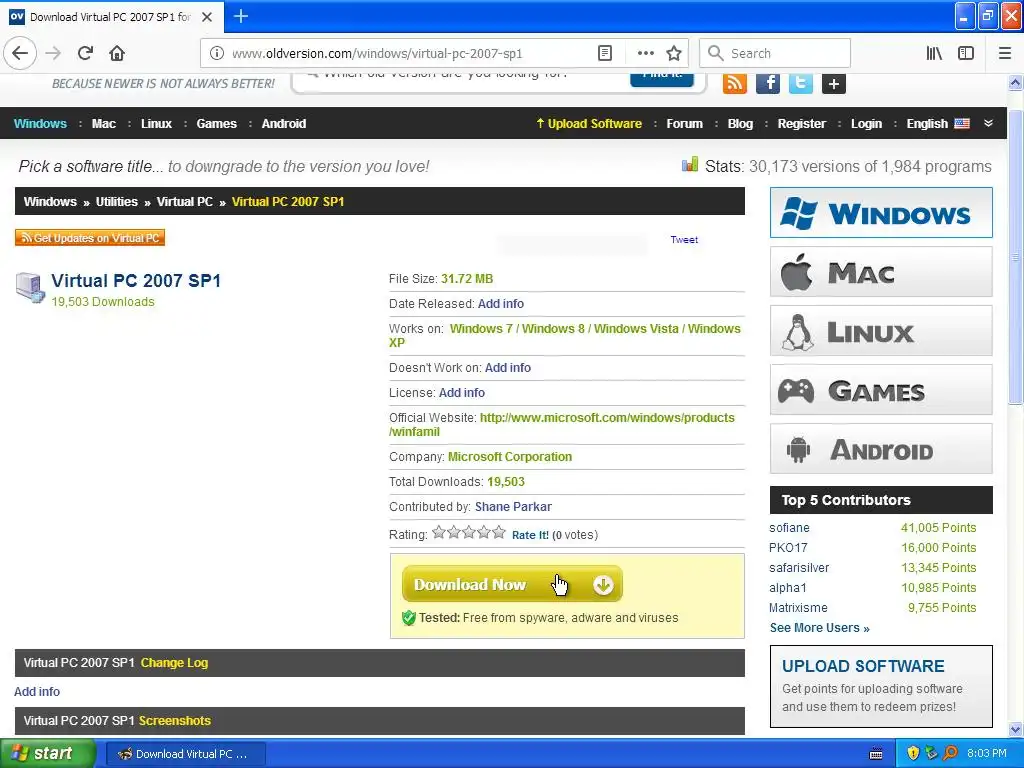Open the Firefox hamburger menu

[1004, 54]
